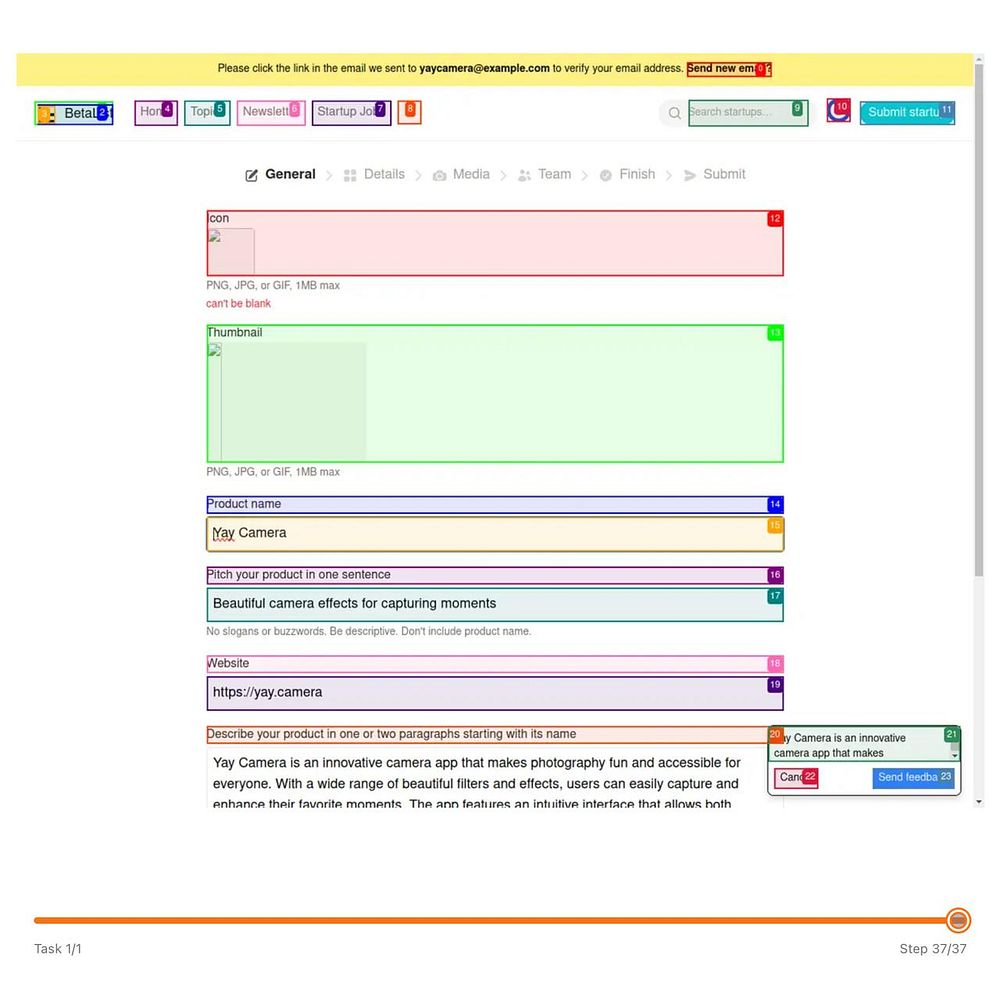Open the BetaList logo home link
This screenshot has width=1000, height=995.
[74, 114]
